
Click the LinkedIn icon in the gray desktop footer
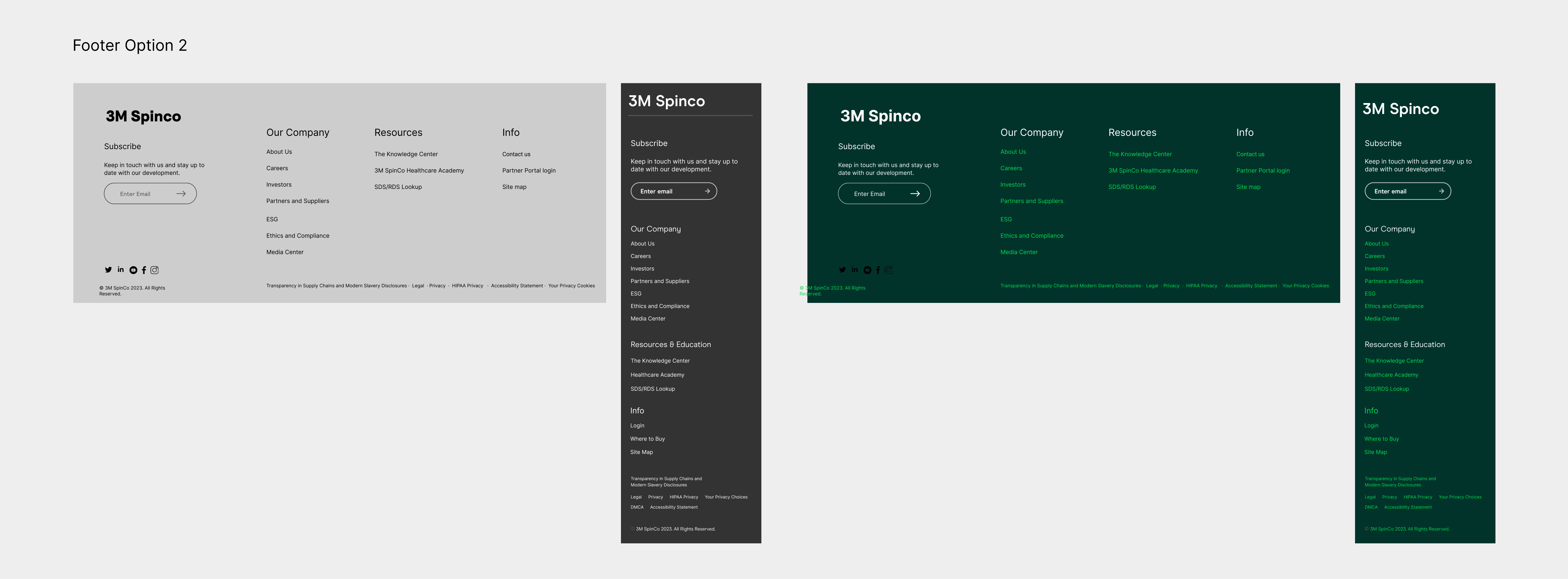tap(120, 269)
